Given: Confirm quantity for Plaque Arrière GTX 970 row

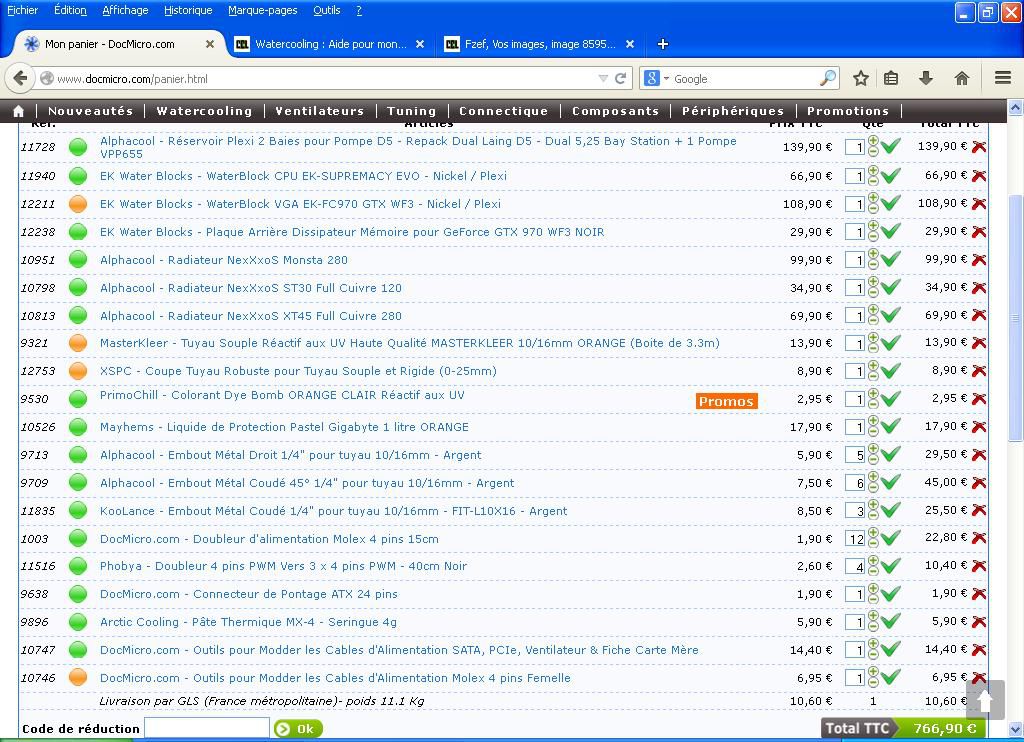Looking at the screenshot, I should [x=891, y=231].
